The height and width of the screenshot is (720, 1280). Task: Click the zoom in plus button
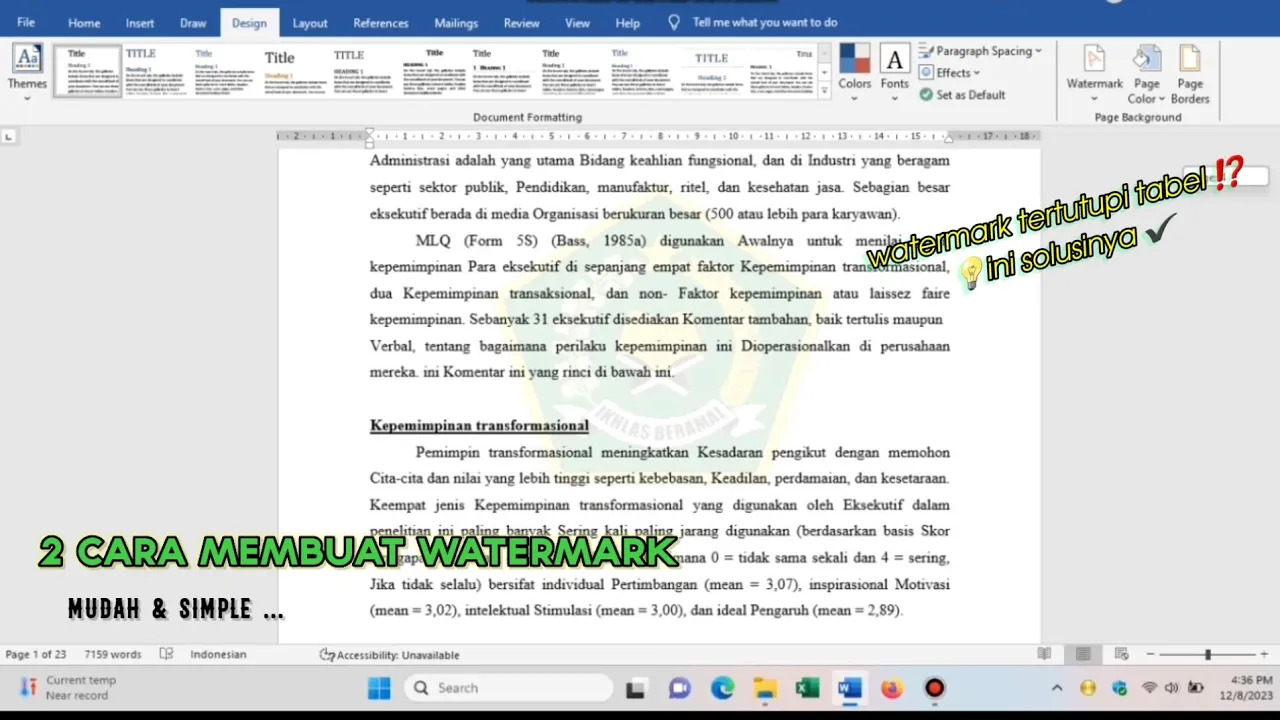[x=1264, y=654]
